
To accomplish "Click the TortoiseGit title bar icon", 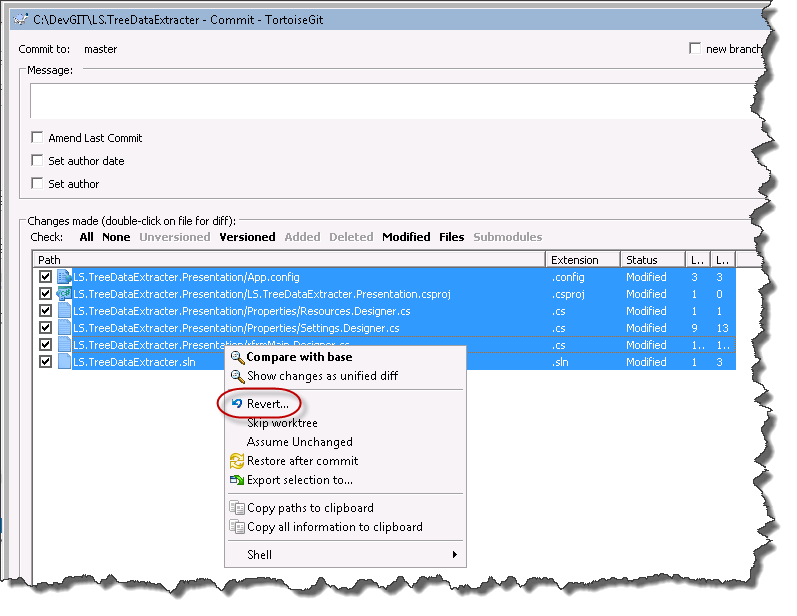I will 20,20.
